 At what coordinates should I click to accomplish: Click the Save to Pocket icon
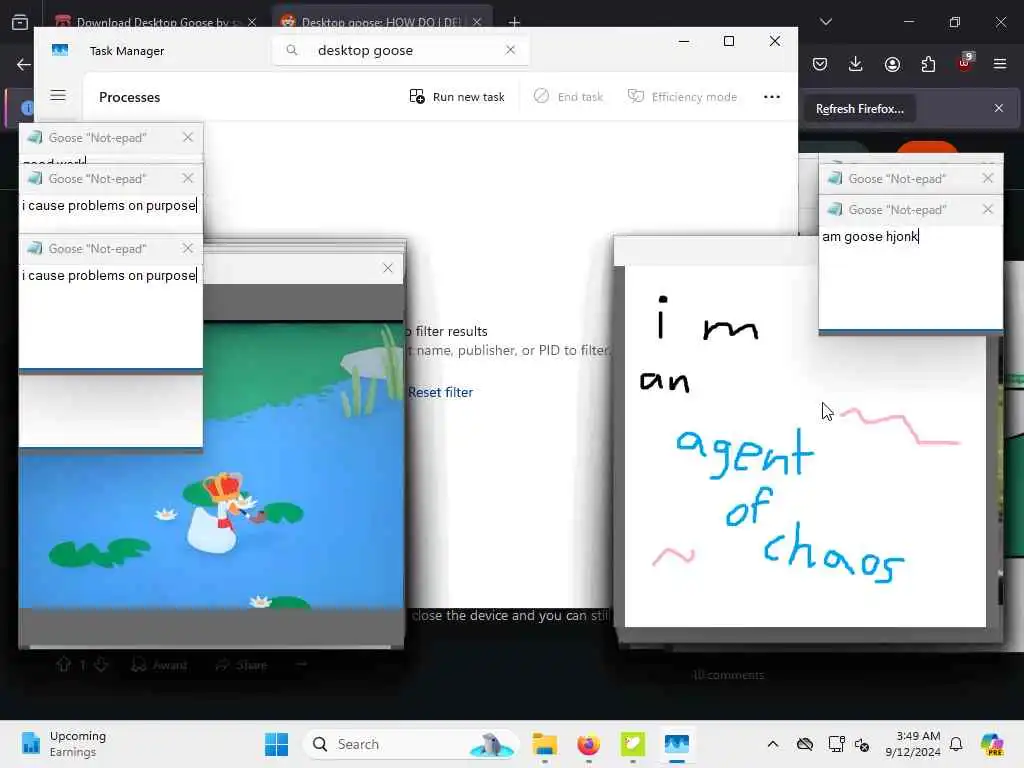(820, 64)
